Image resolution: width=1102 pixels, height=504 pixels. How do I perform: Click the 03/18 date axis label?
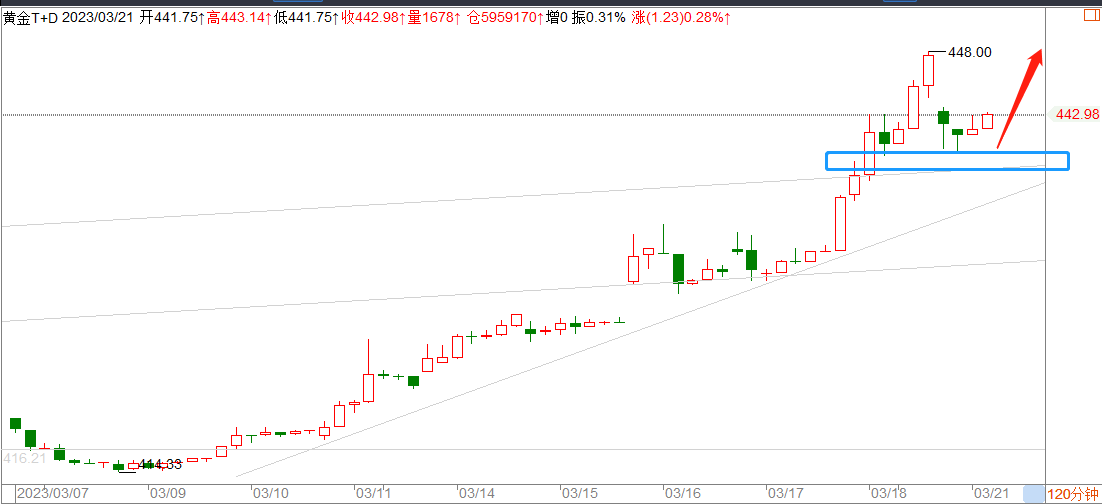(888, 494)
